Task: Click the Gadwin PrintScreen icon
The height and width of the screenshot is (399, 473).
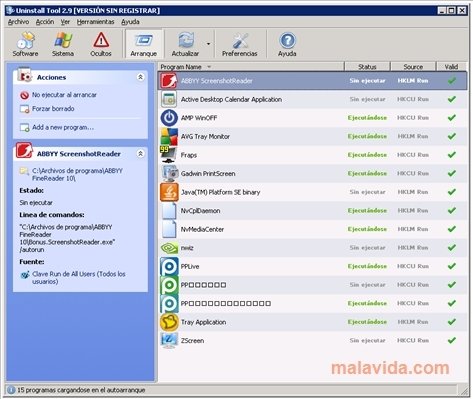Action: [x=169, y=174]
